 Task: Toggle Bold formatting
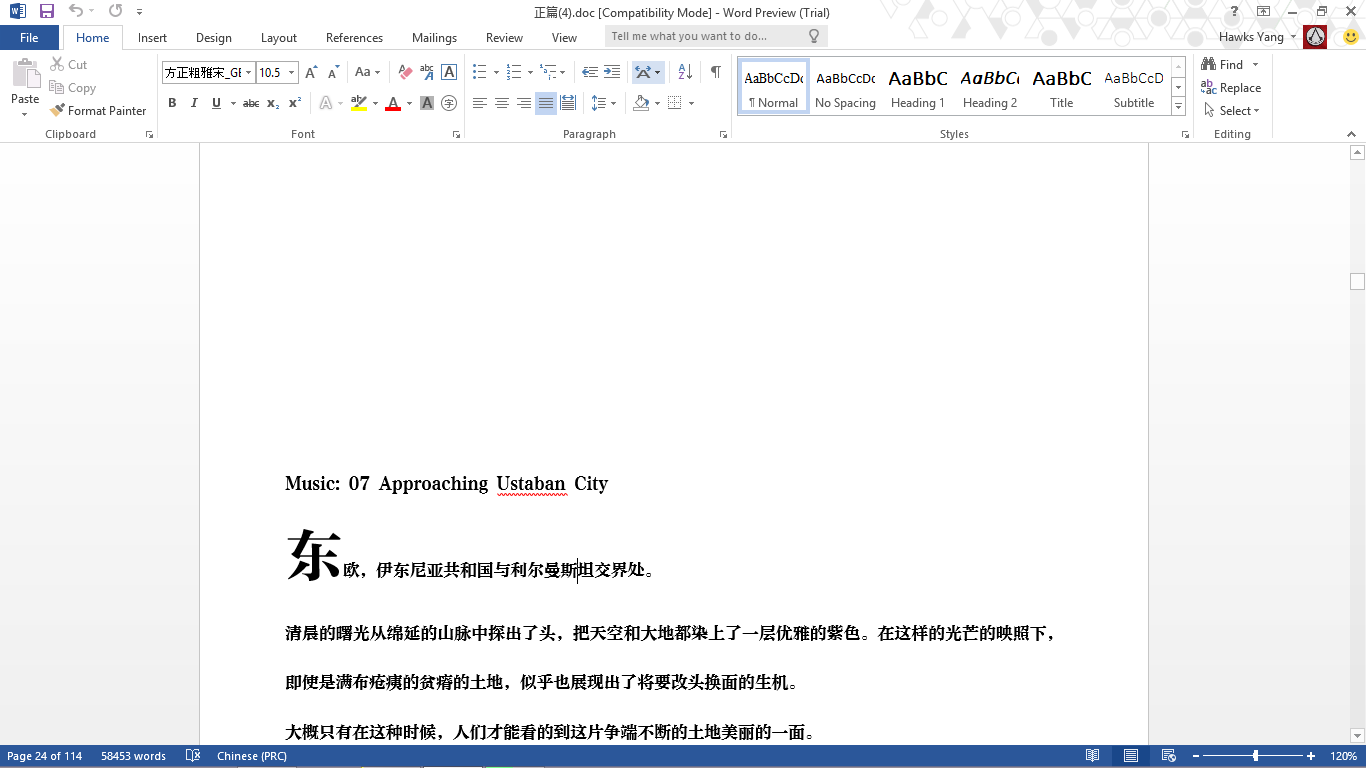pyautogui.click(x=172, y=103)
